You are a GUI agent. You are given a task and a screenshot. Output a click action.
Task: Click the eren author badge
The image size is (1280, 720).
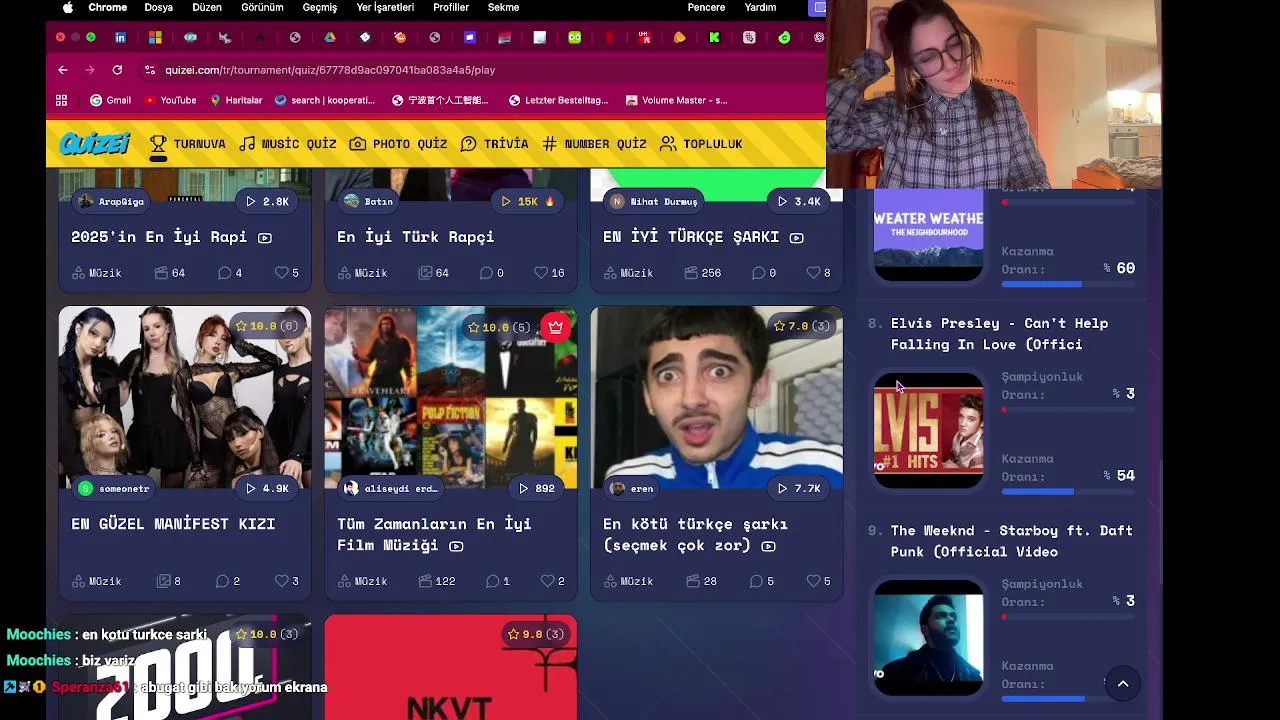pos(632,488)
